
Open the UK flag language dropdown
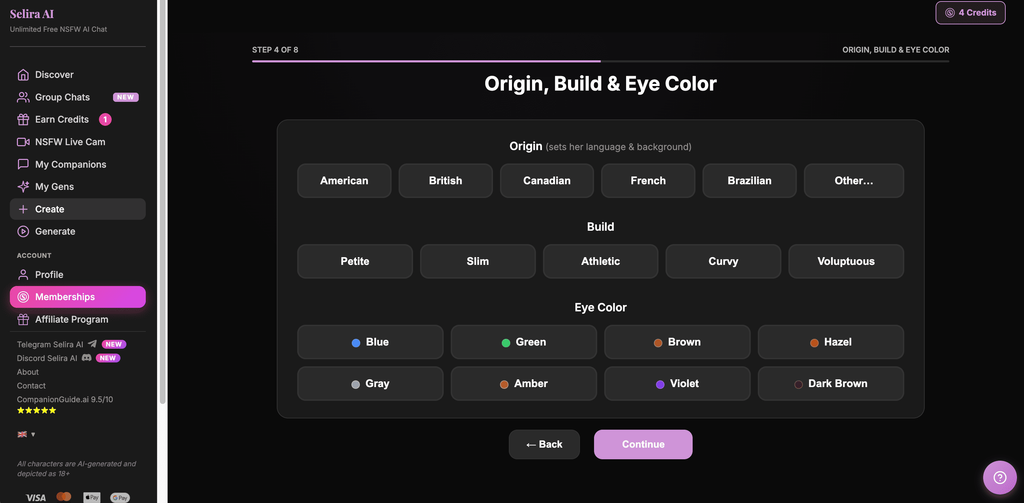pos(26,434)
